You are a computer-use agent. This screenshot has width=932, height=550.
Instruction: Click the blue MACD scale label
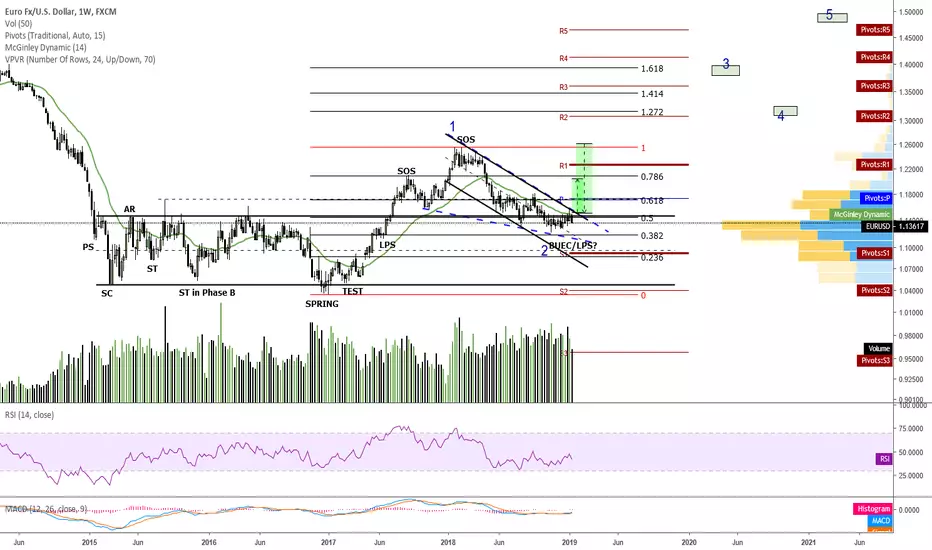pos(880,521)
